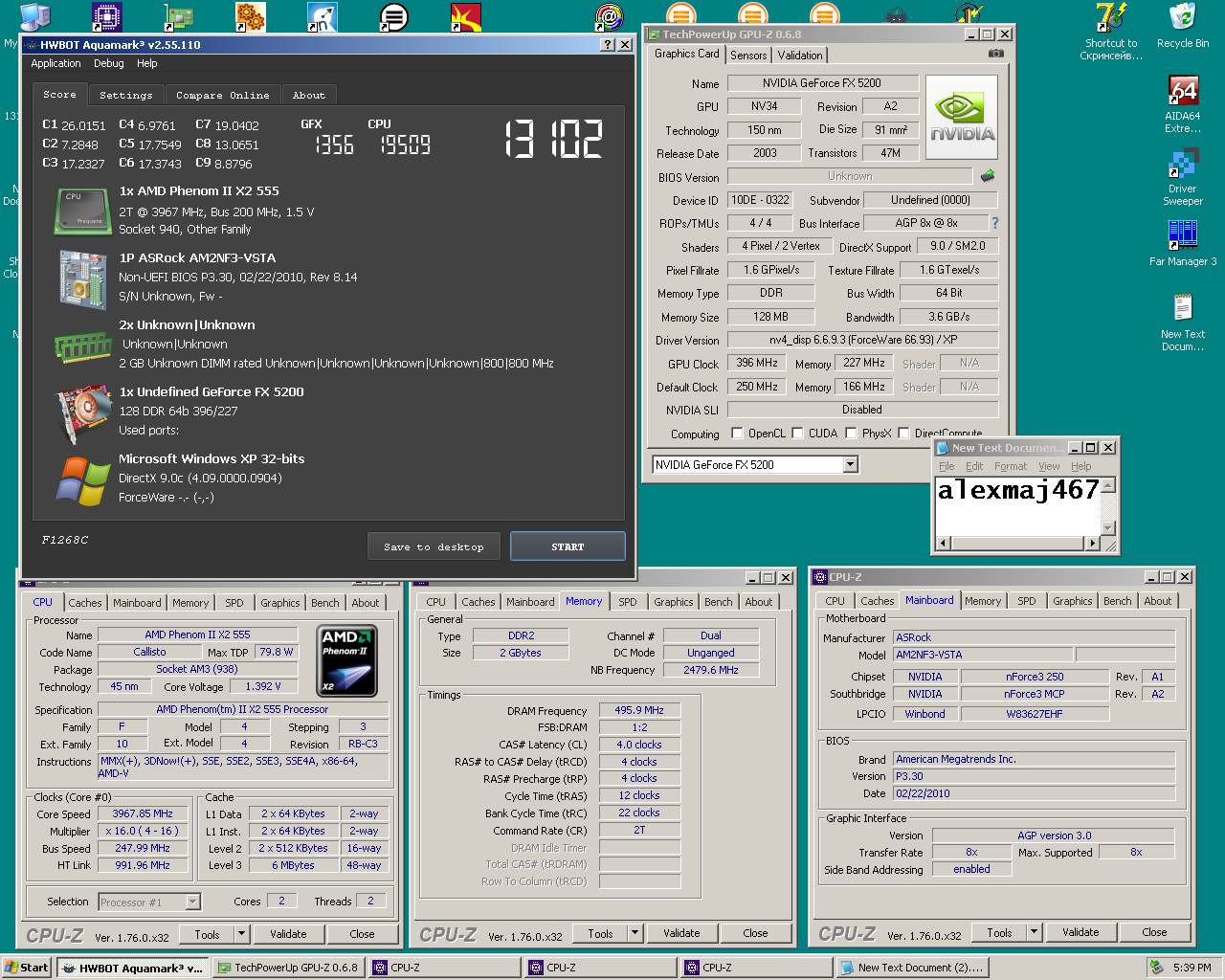This screenshot has height=980, width=1225.
Task: Click the START benchmark button
Action: click(568, 546)
